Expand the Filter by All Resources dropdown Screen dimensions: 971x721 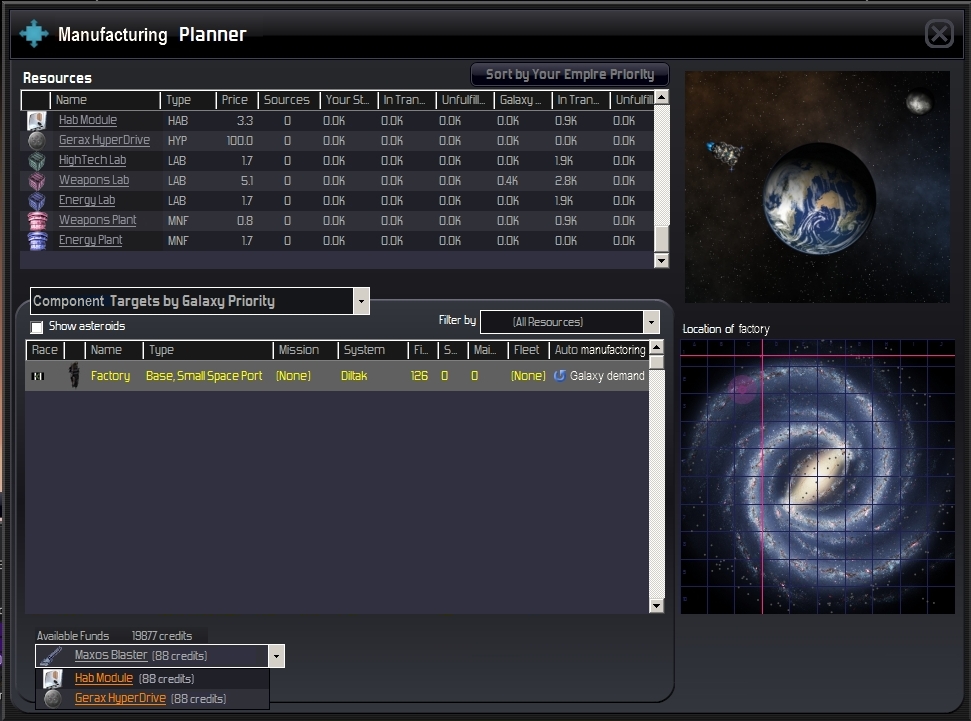coord(651,322)
